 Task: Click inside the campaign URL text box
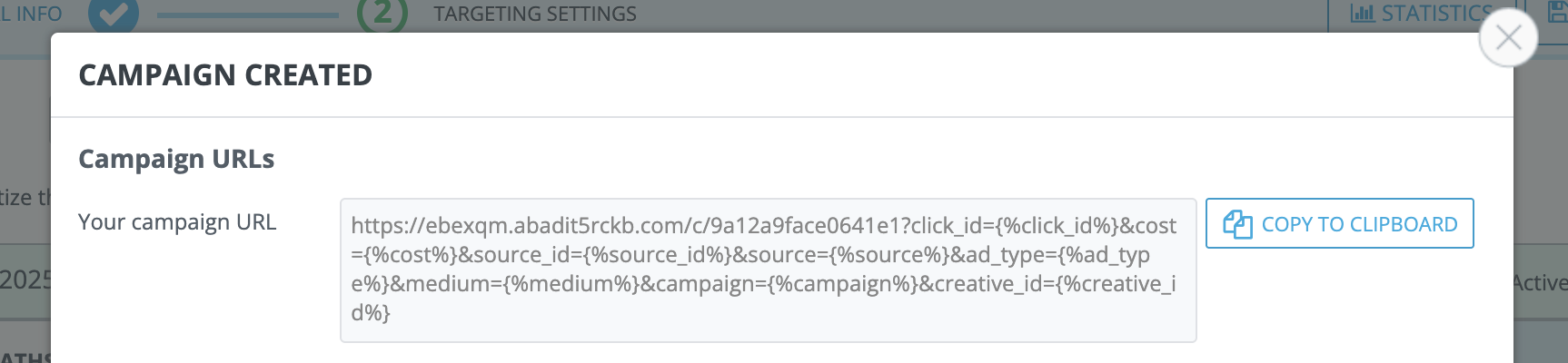click(768, 270)
